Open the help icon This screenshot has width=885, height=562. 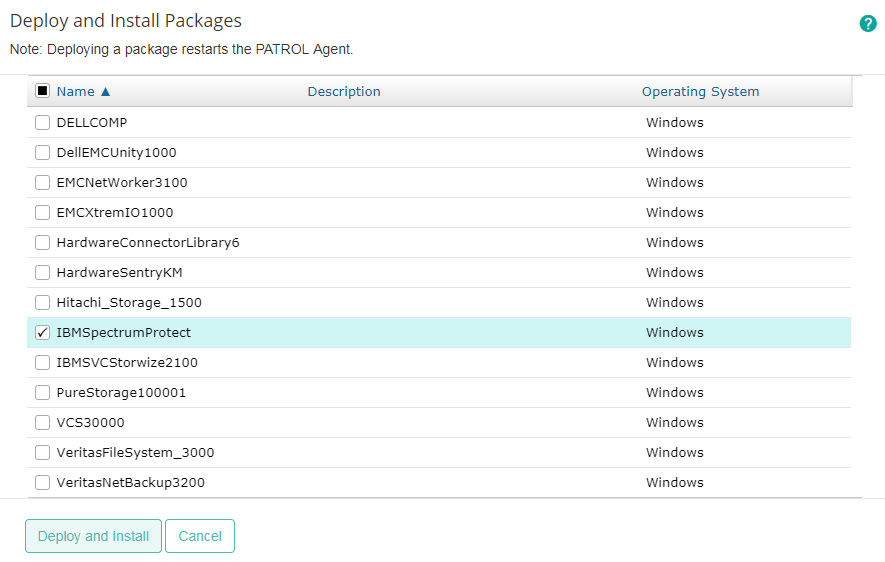[868, 24]
